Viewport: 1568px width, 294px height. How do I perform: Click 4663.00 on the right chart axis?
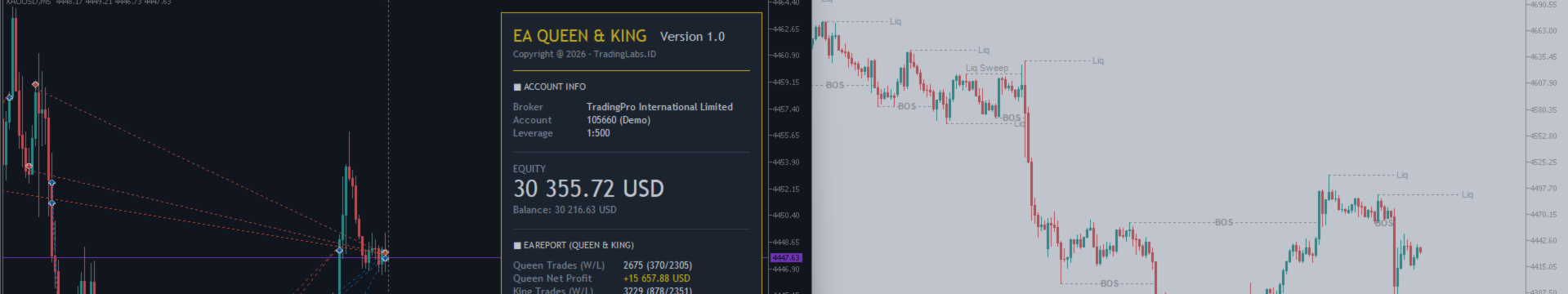pos(1543,31)
